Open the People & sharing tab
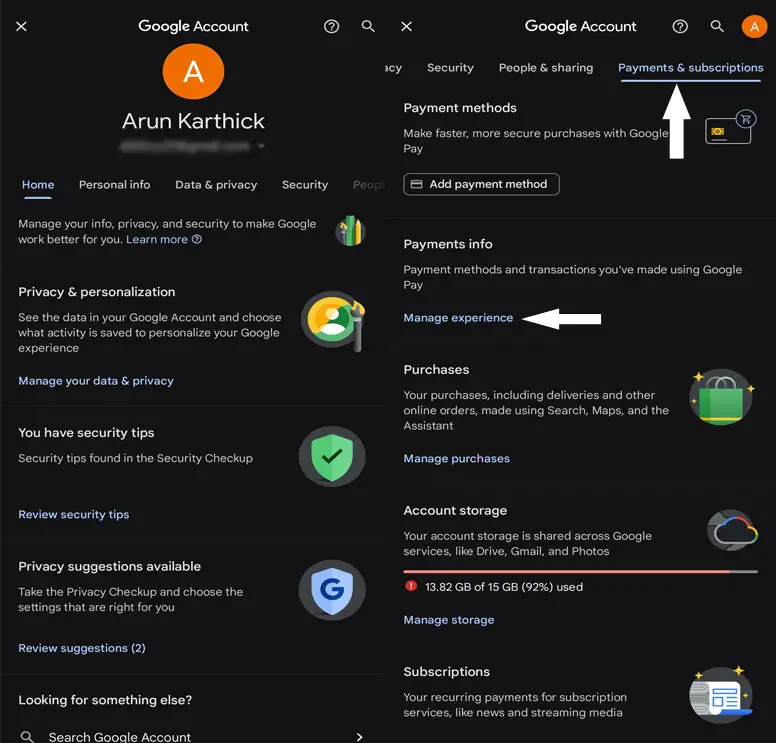This screenshot has width=776, height=743. point(546,67)
